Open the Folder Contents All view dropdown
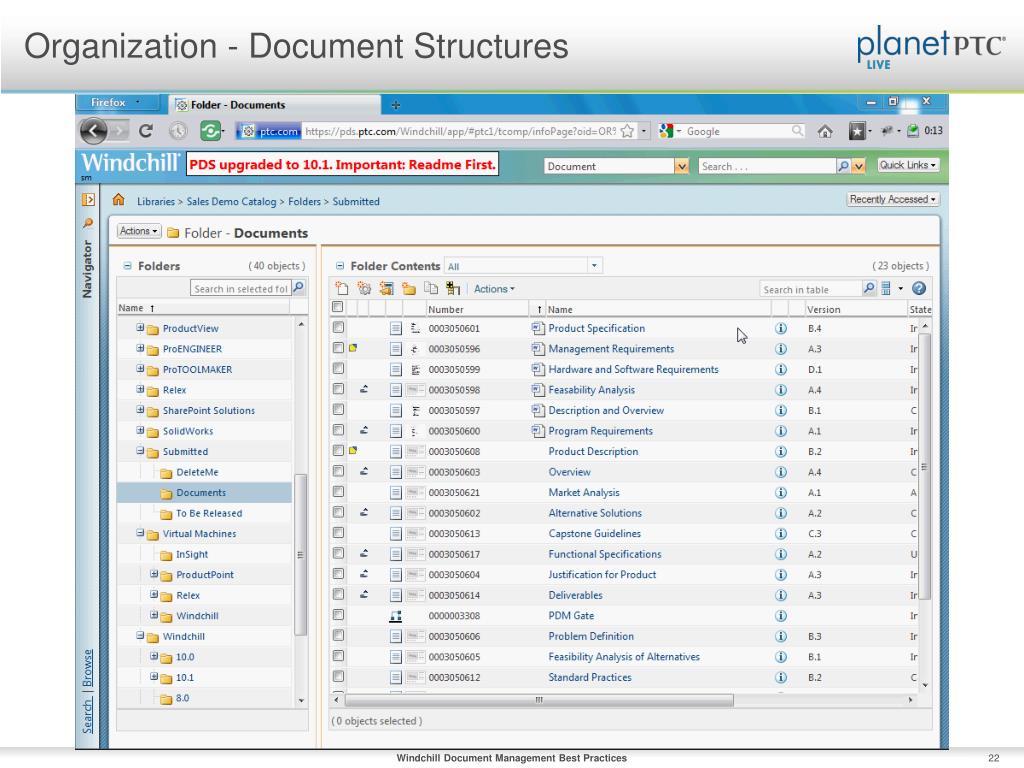 (594, 265)
